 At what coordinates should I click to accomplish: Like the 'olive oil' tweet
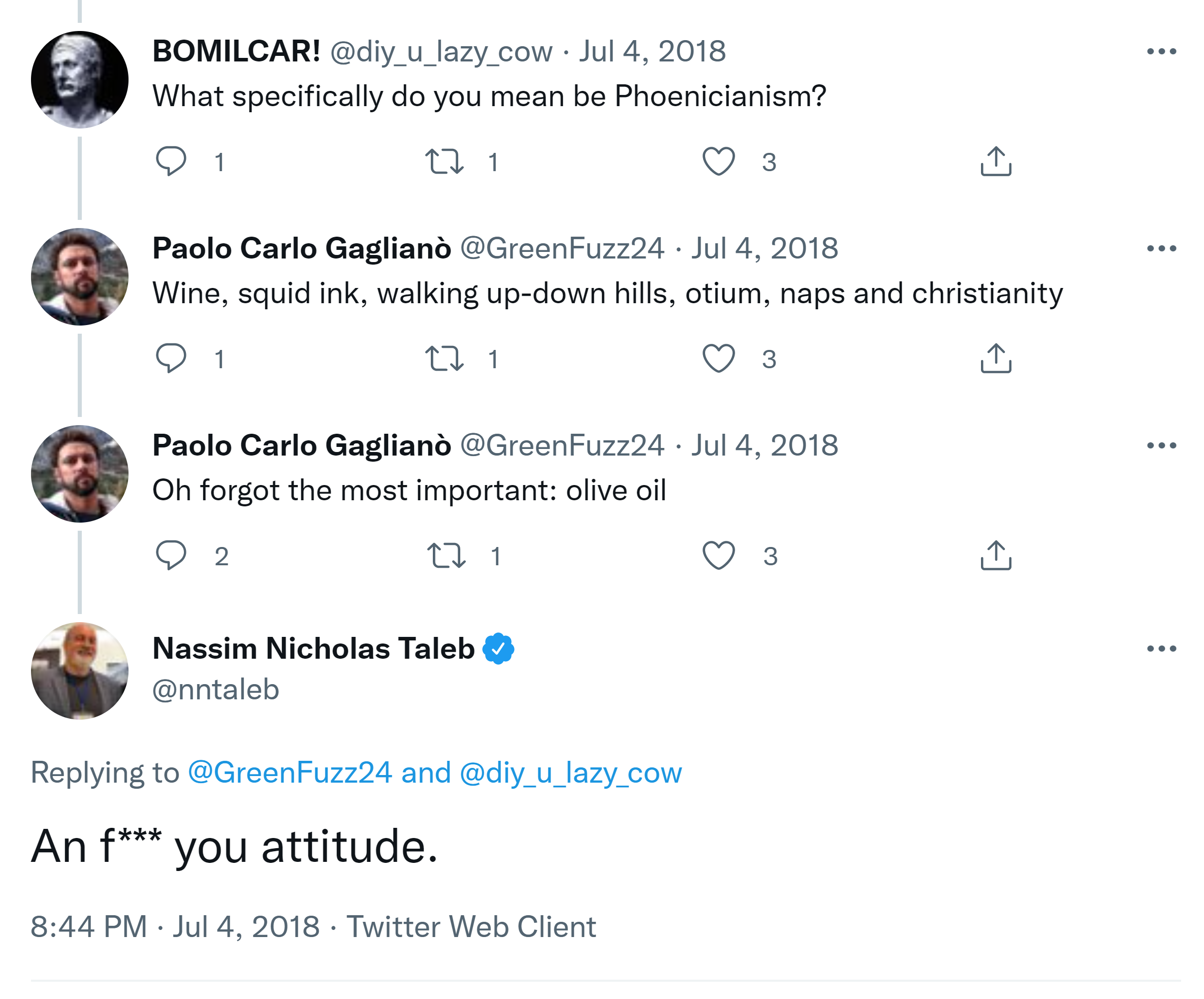718,556
